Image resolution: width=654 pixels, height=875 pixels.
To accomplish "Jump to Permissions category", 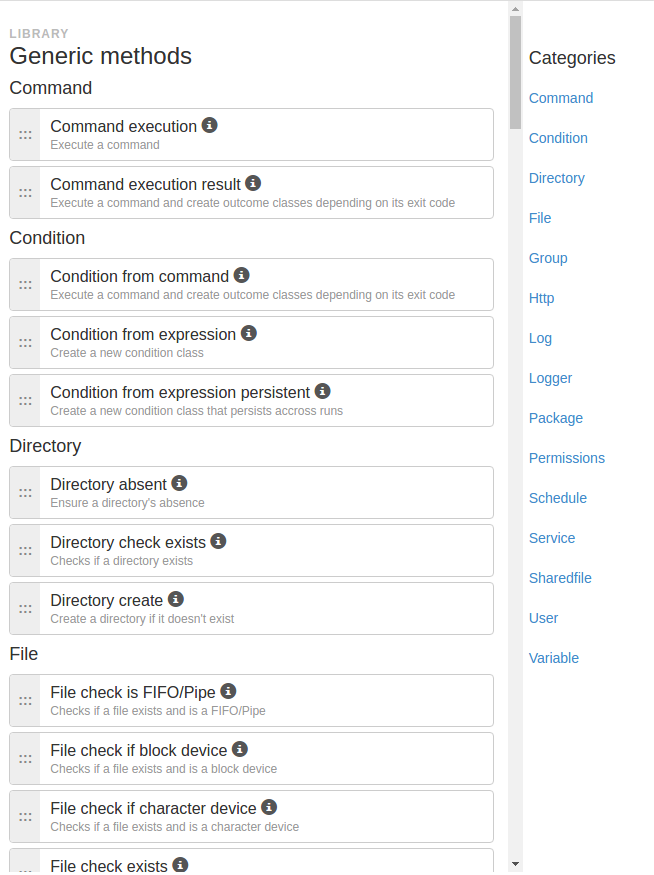I will point(566,458).
